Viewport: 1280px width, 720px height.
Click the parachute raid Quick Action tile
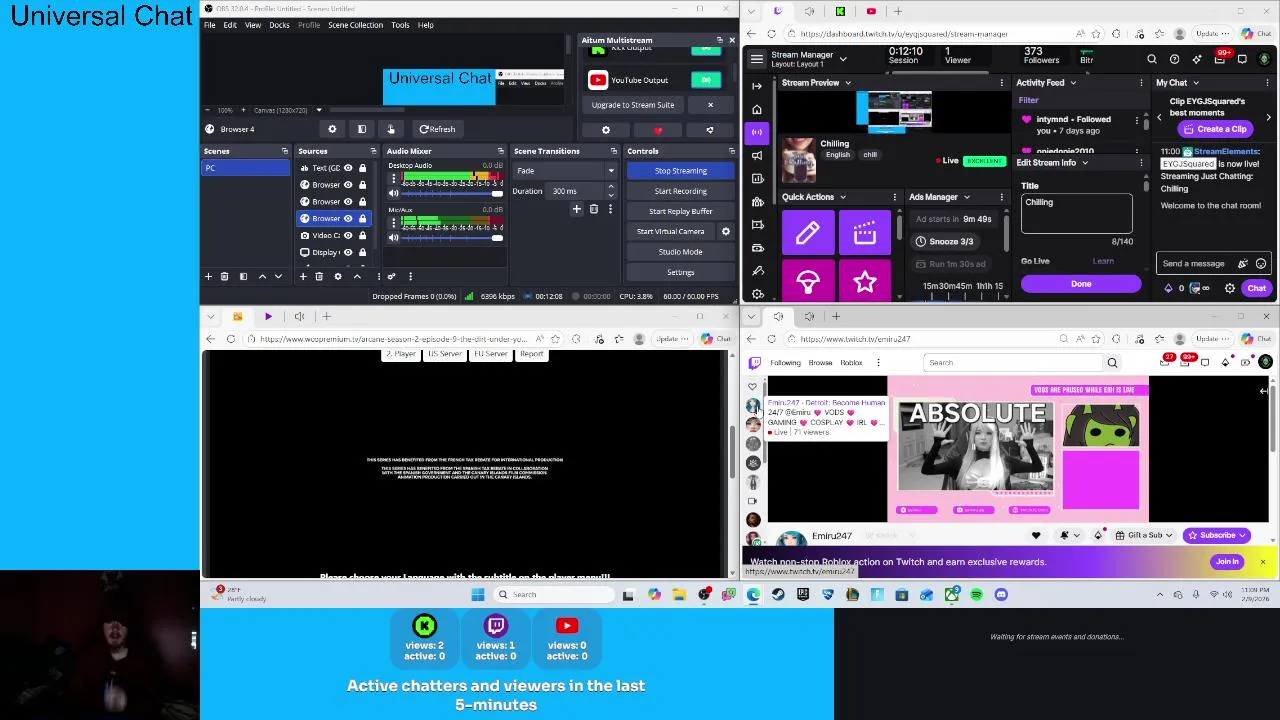tap(807, 281)
